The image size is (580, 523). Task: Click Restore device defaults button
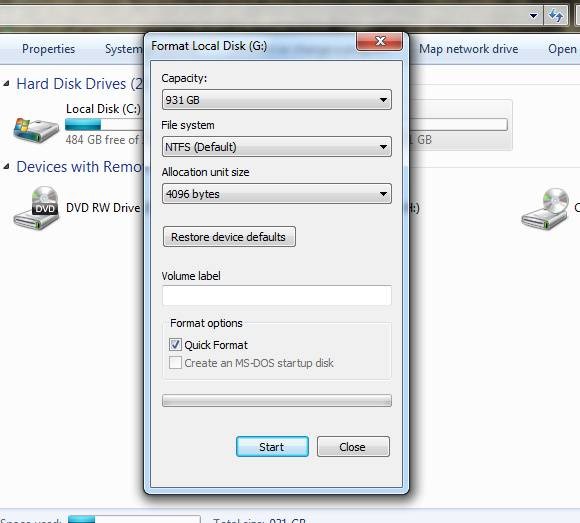click(229, 237)
